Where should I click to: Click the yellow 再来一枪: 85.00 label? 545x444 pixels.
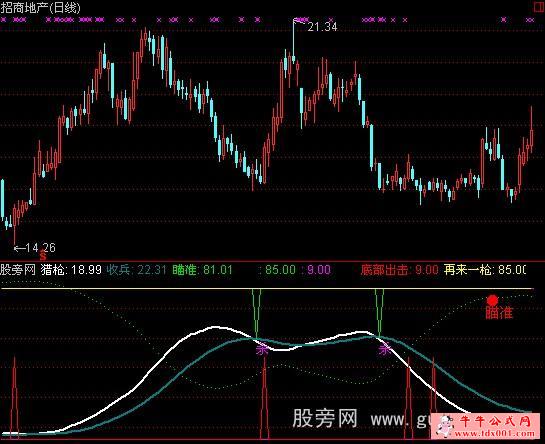coord(485,269)
